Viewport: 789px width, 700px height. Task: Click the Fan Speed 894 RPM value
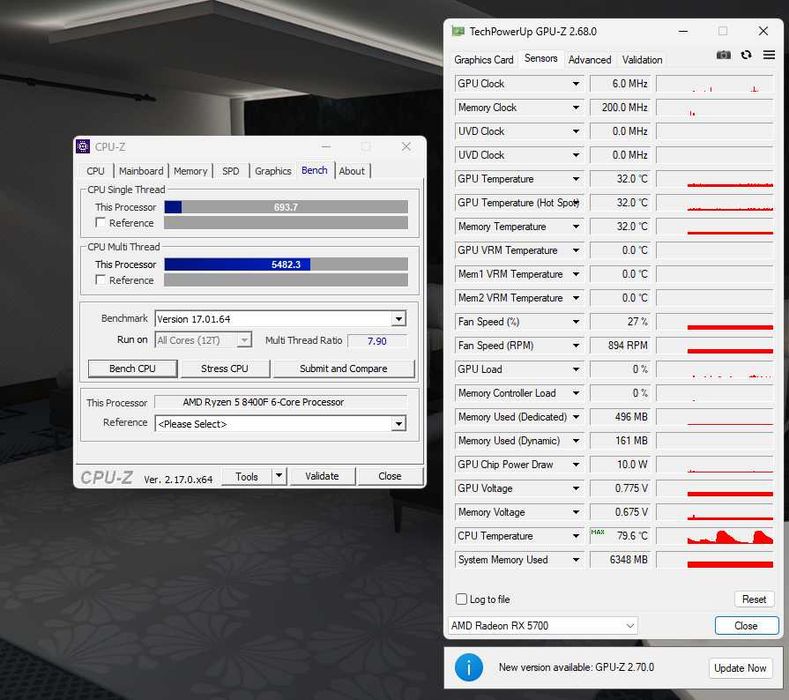tap(620, 345)
